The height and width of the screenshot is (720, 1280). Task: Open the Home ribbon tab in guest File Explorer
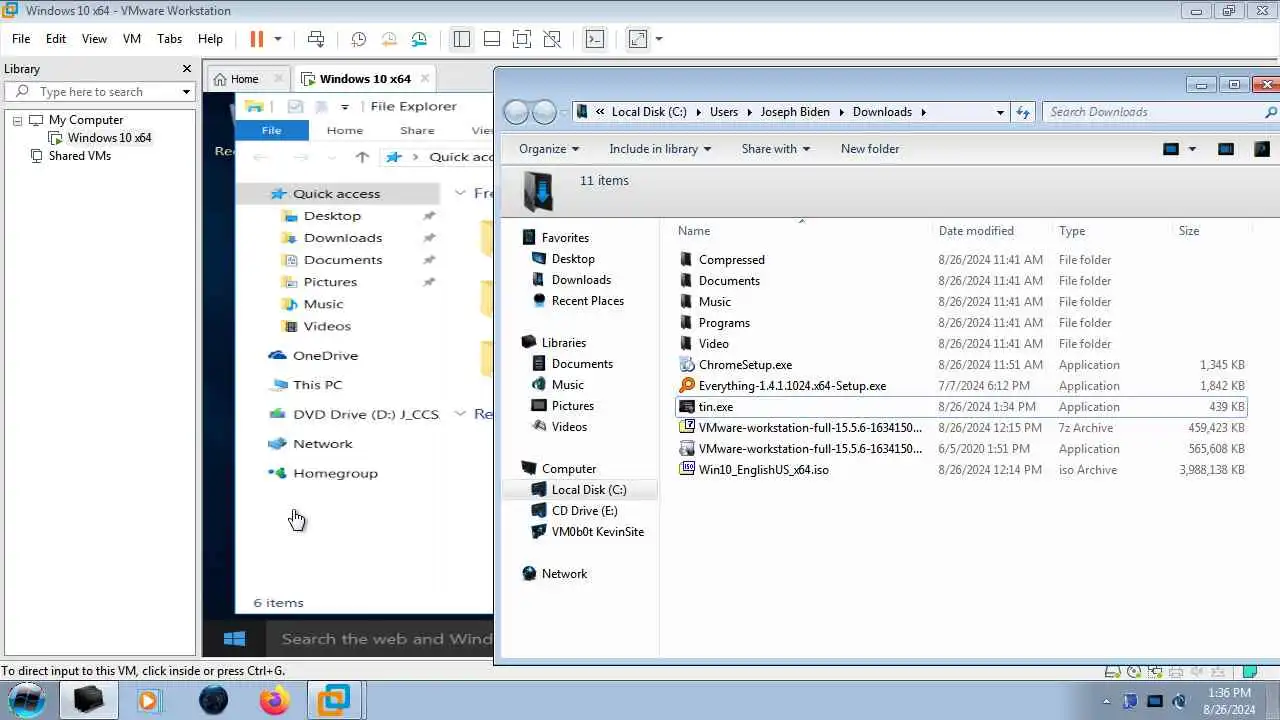(345, 130)
